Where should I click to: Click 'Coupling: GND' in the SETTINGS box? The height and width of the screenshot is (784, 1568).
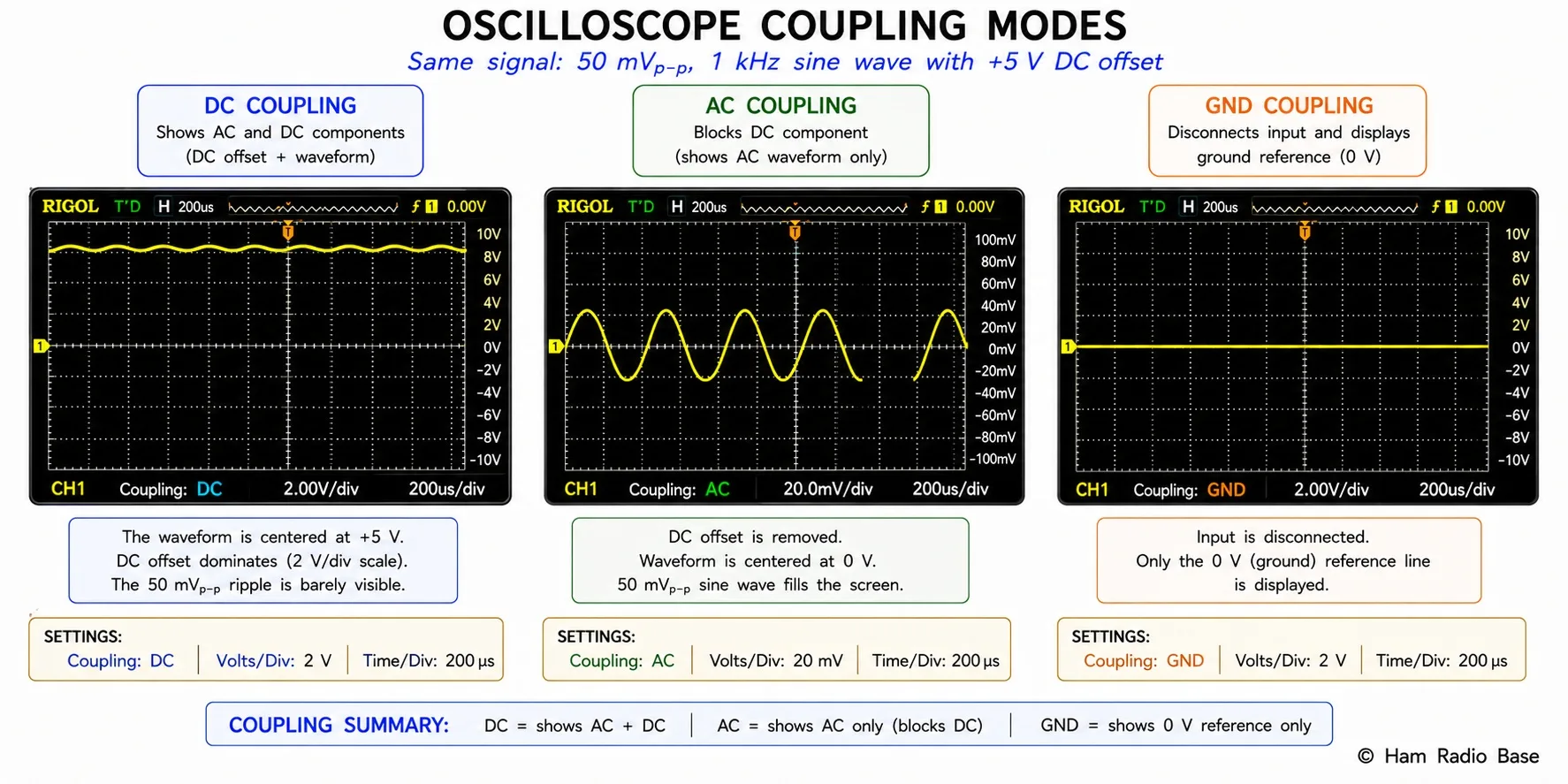pos(1144,660)
